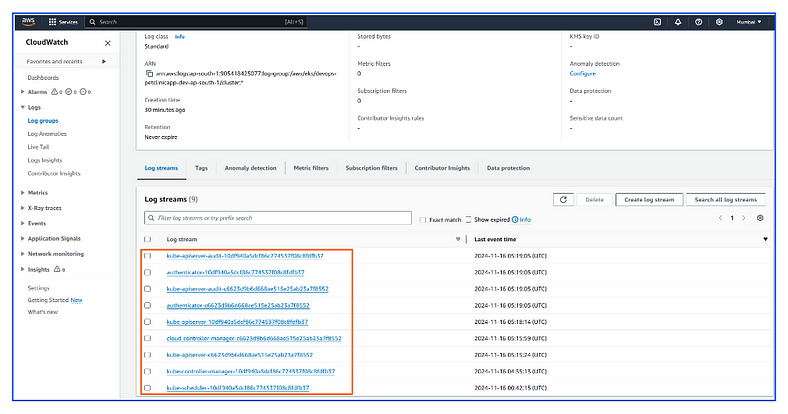This screenshot has width=788, height=414.
Task: Switch to the Contributor Insights tab
Action: point(442,168)
